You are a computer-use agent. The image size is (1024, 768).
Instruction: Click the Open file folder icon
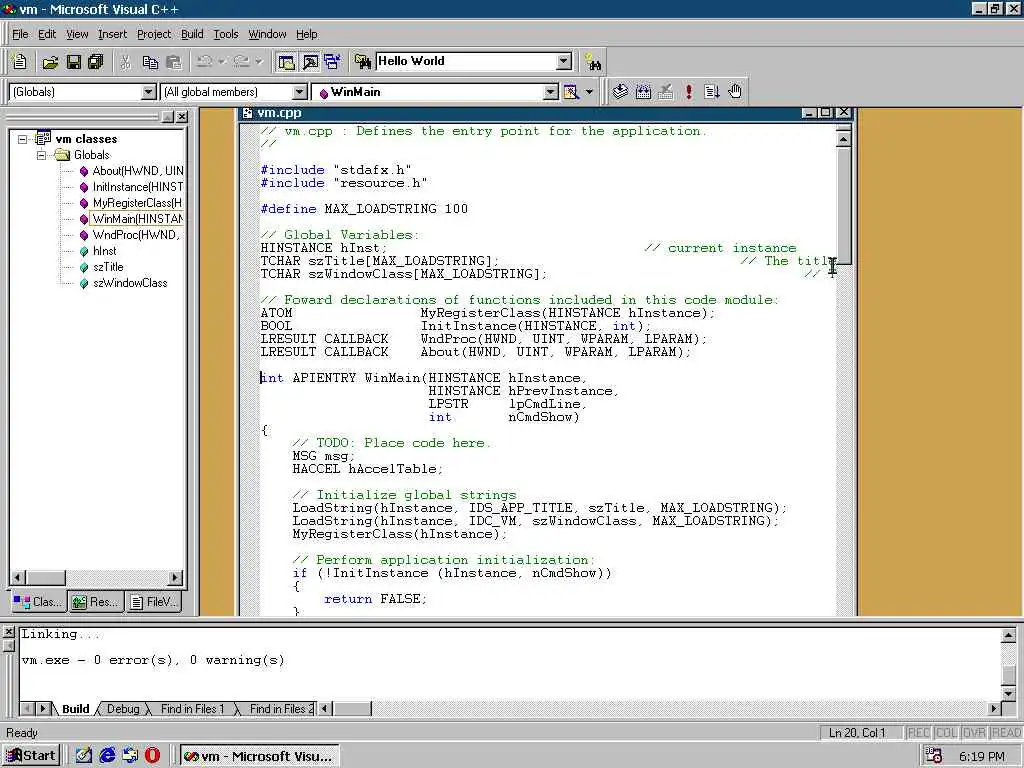pos(50,62)
